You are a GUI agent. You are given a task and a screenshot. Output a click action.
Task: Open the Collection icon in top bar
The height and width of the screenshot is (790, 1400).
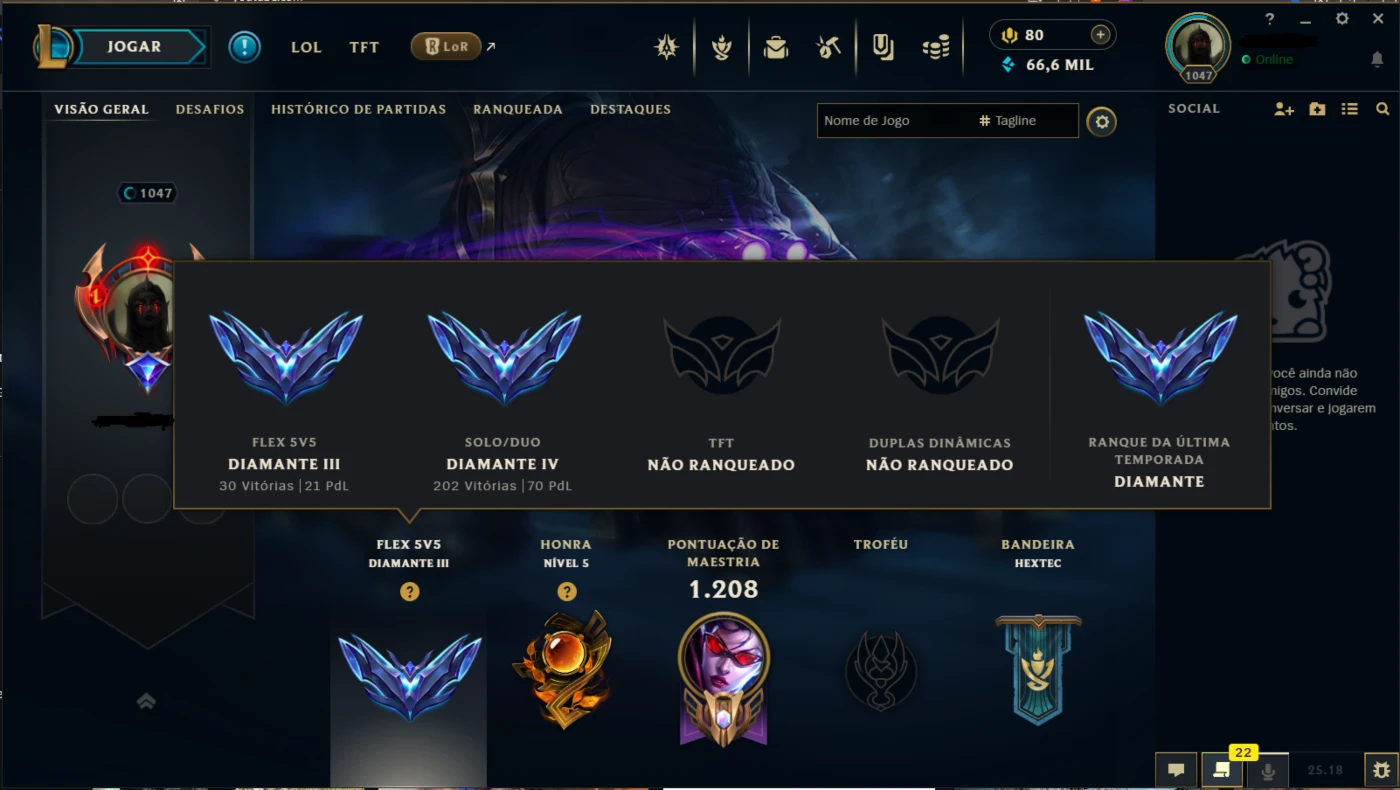click(775, 47)
